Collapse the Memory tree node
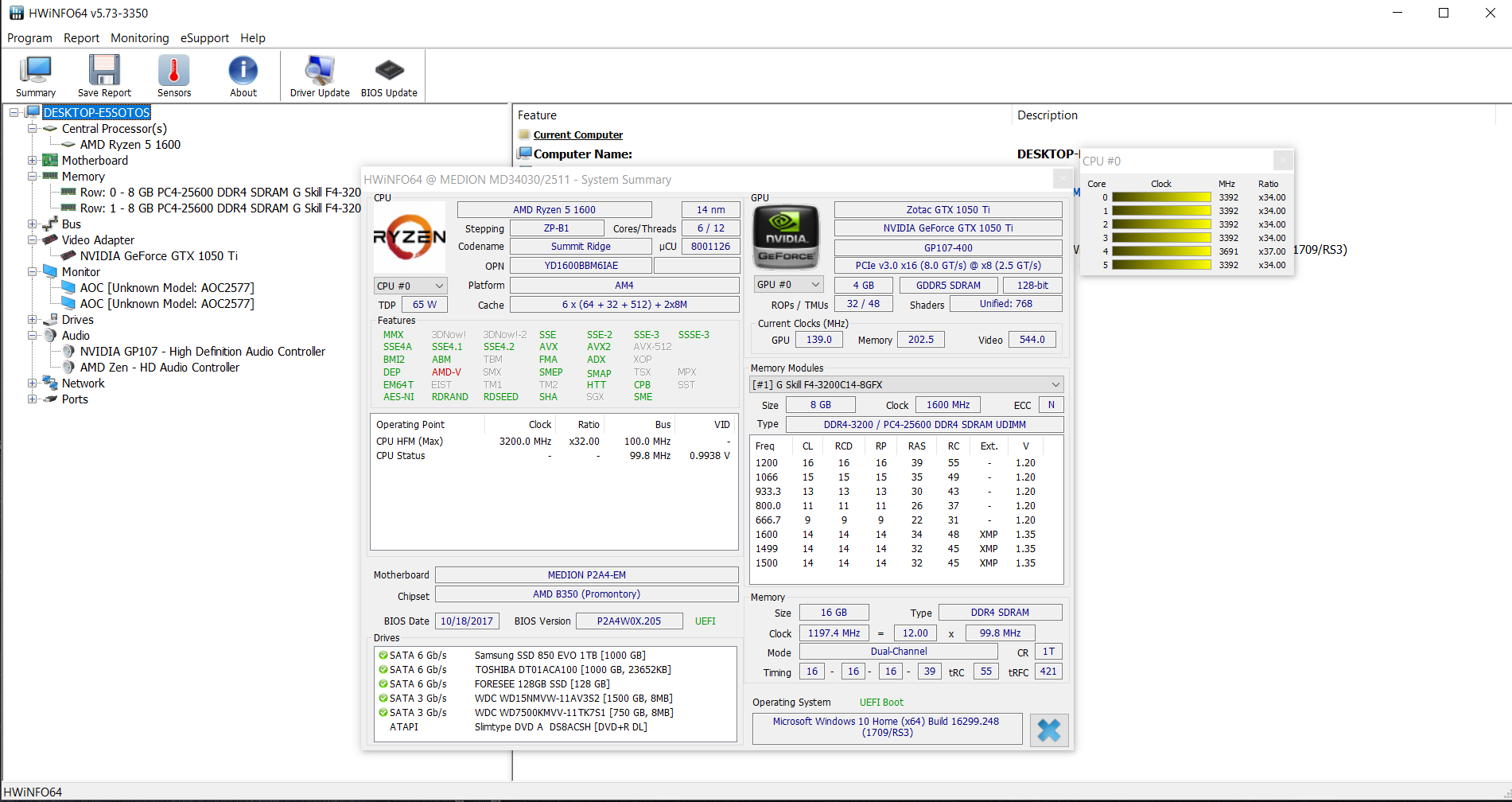This screenshot has width=1512, height=802. point(32,176)
